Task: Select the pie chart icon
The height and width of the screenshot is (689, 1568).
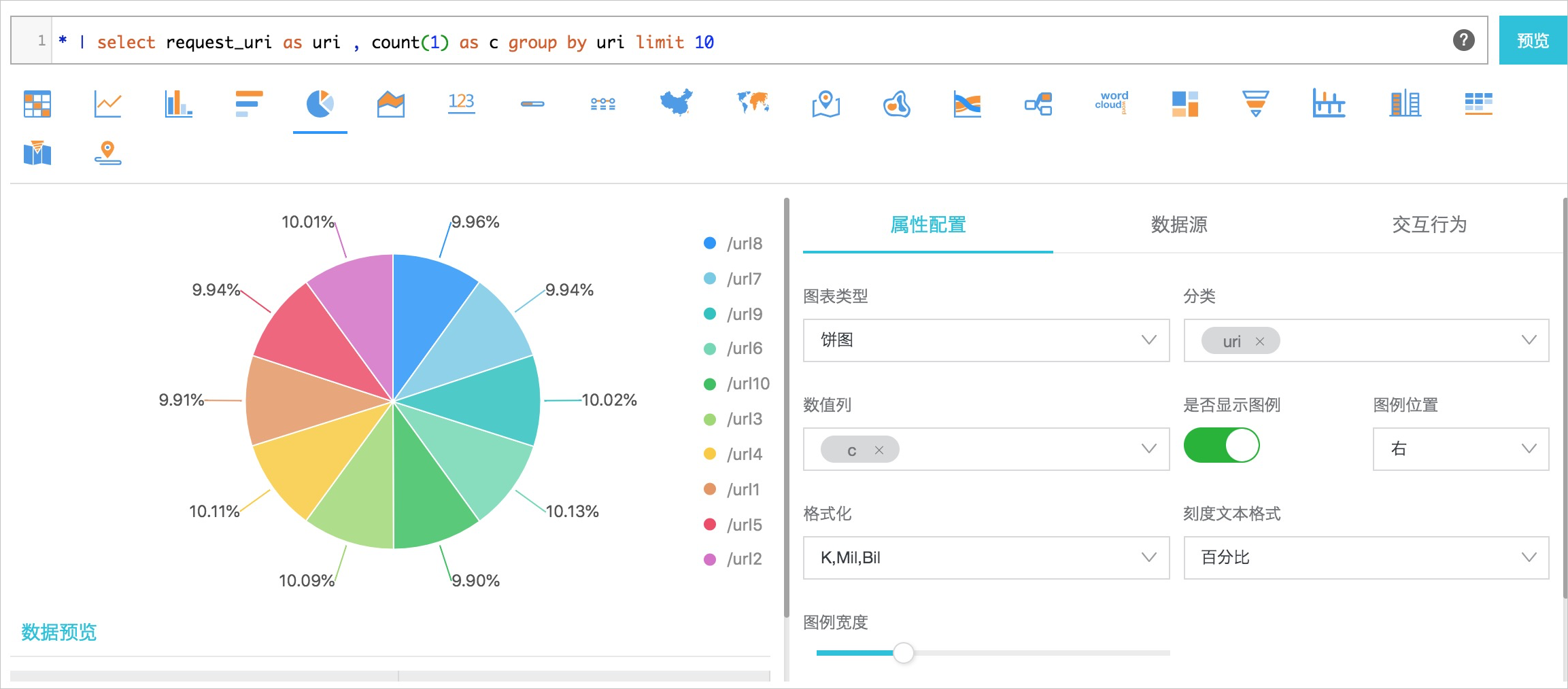Action: coord(320,104)
